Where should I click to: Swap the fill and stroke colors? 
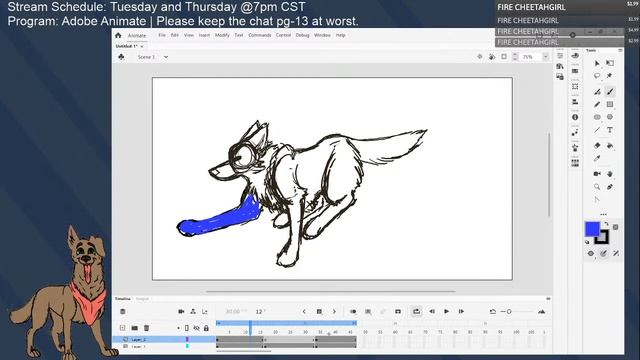(607, 224)
